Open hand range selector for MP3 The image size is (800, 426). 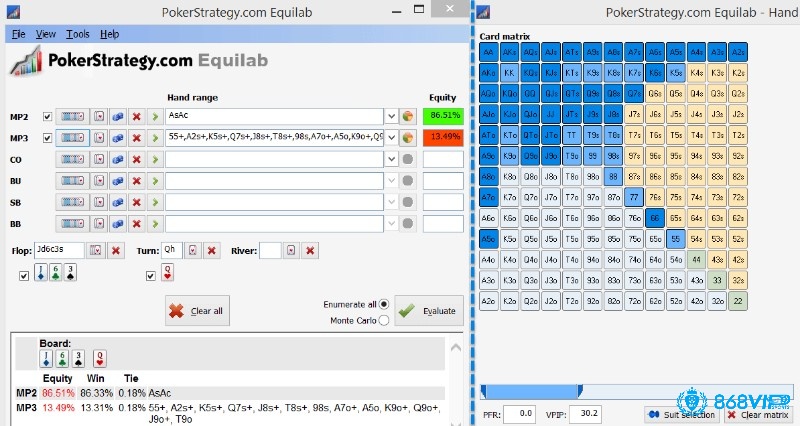72,138
